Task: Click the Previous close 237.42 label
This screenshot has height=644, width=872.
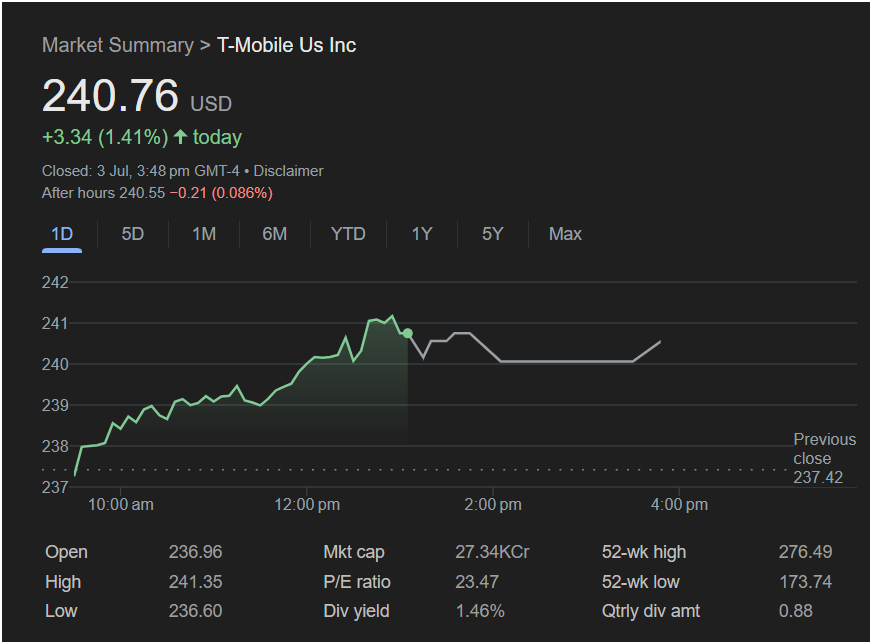Action: pos(825,458)
